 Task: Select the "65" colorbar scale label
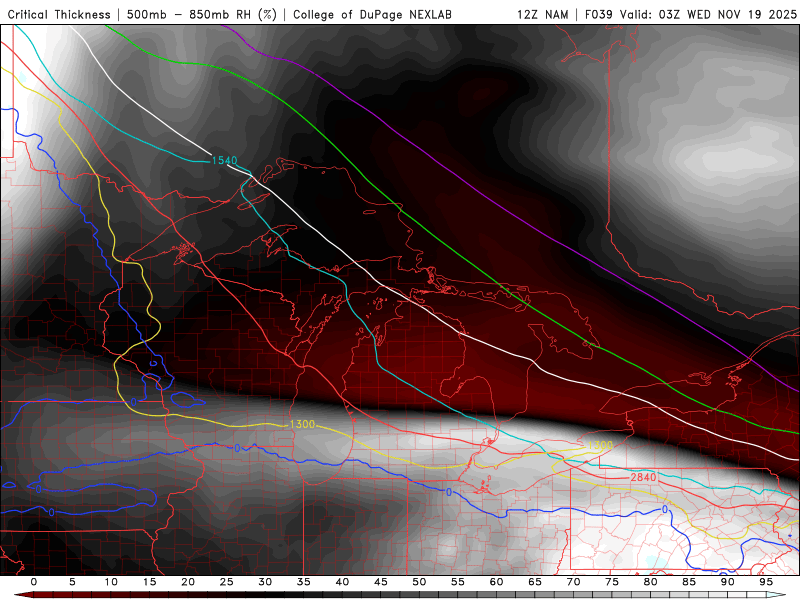point(535,582)
